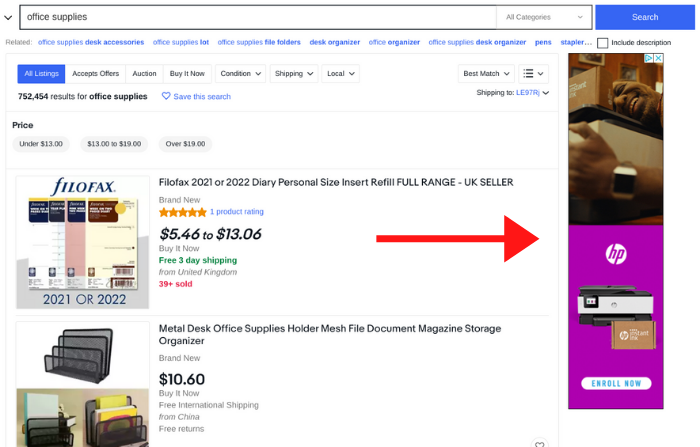Open the All Categories dropdown
The width and height of the screenshot is (700, 447).
(x=544, y=17)
